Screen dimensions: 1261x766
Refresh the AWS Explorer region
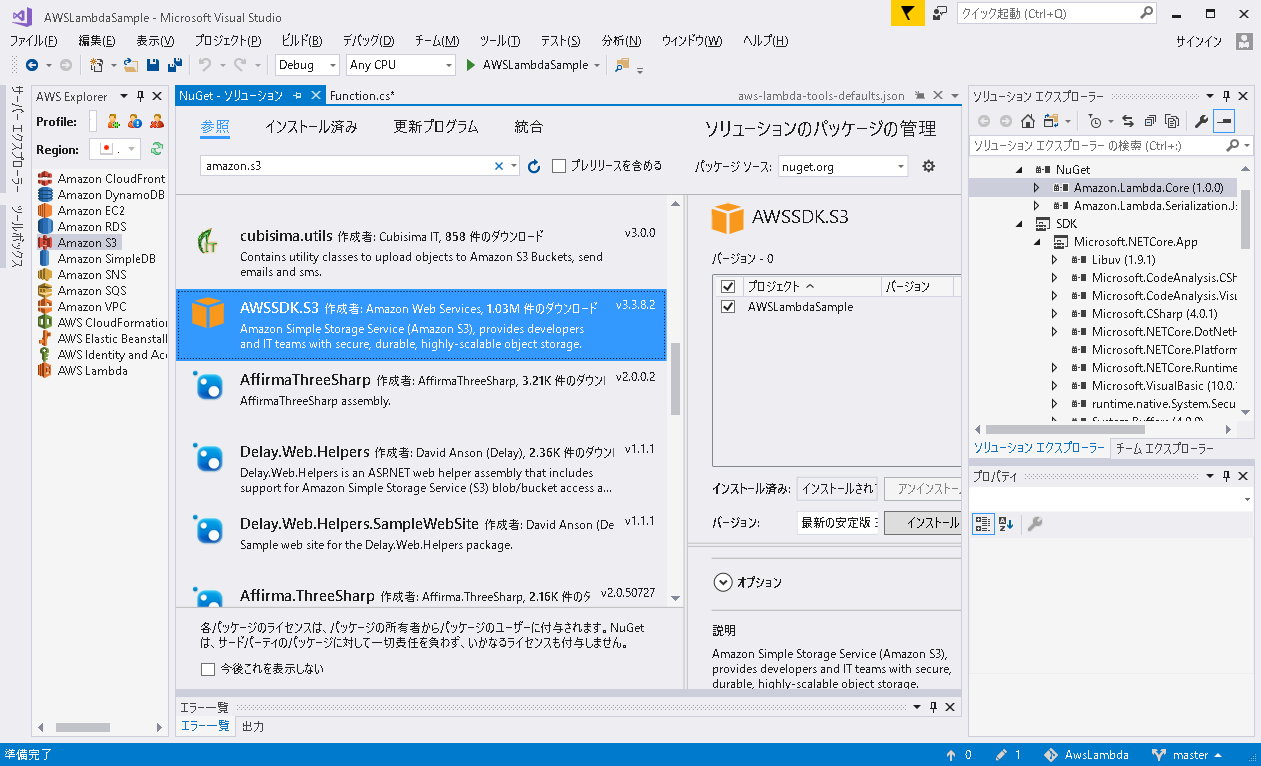[157, 147]
